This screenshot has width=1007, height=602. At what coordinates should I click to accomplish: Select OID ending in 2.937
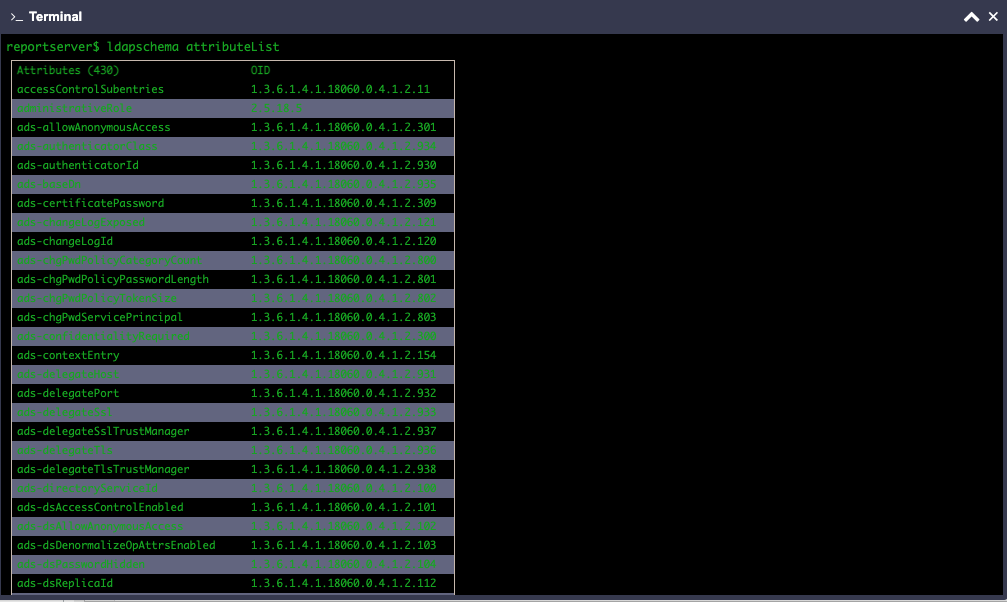(x=344, y=431)
